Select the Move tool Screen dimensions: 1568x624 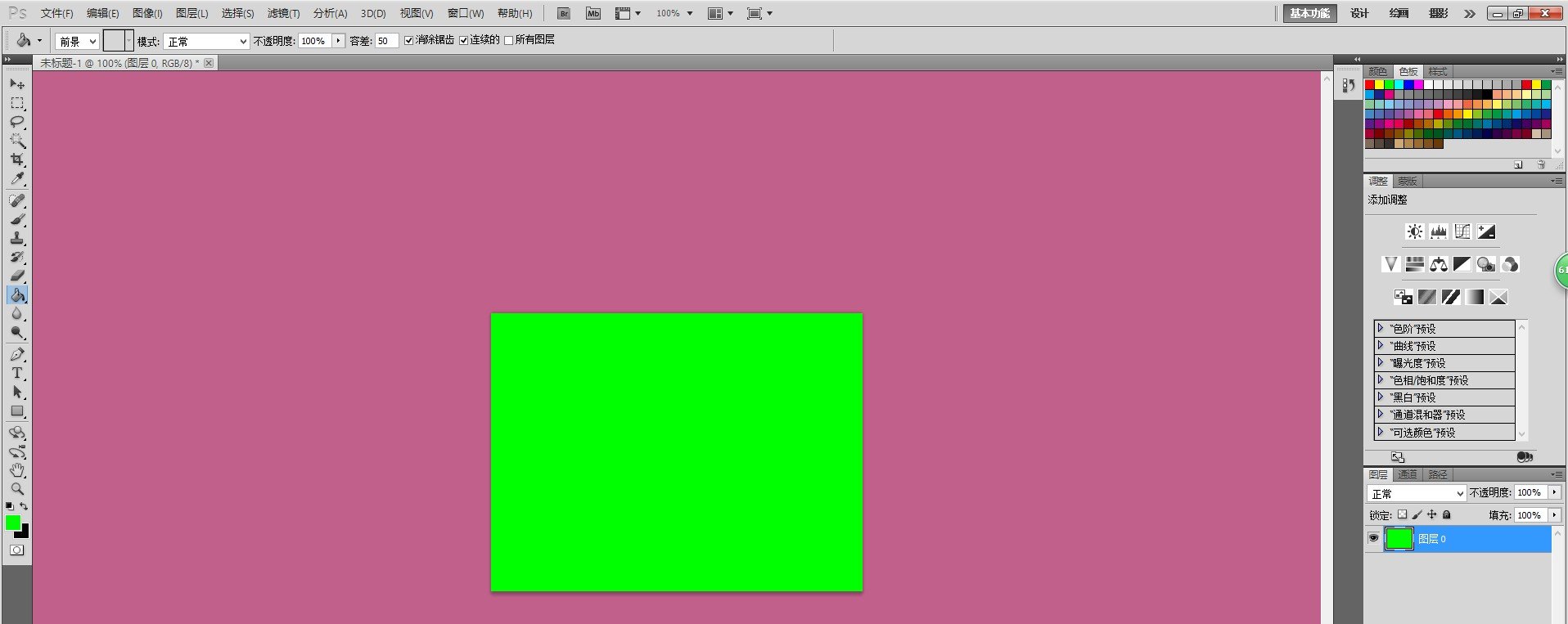[17, 83]
